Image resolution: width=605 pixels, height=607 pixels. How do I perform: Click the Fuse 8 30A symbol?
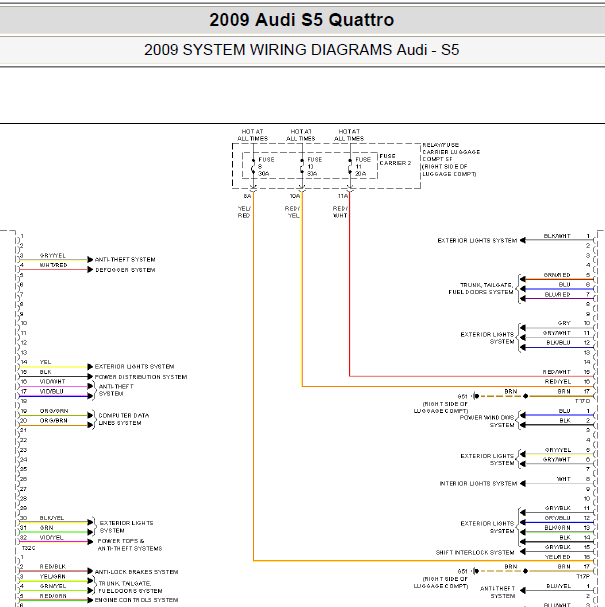coord(254,166)
